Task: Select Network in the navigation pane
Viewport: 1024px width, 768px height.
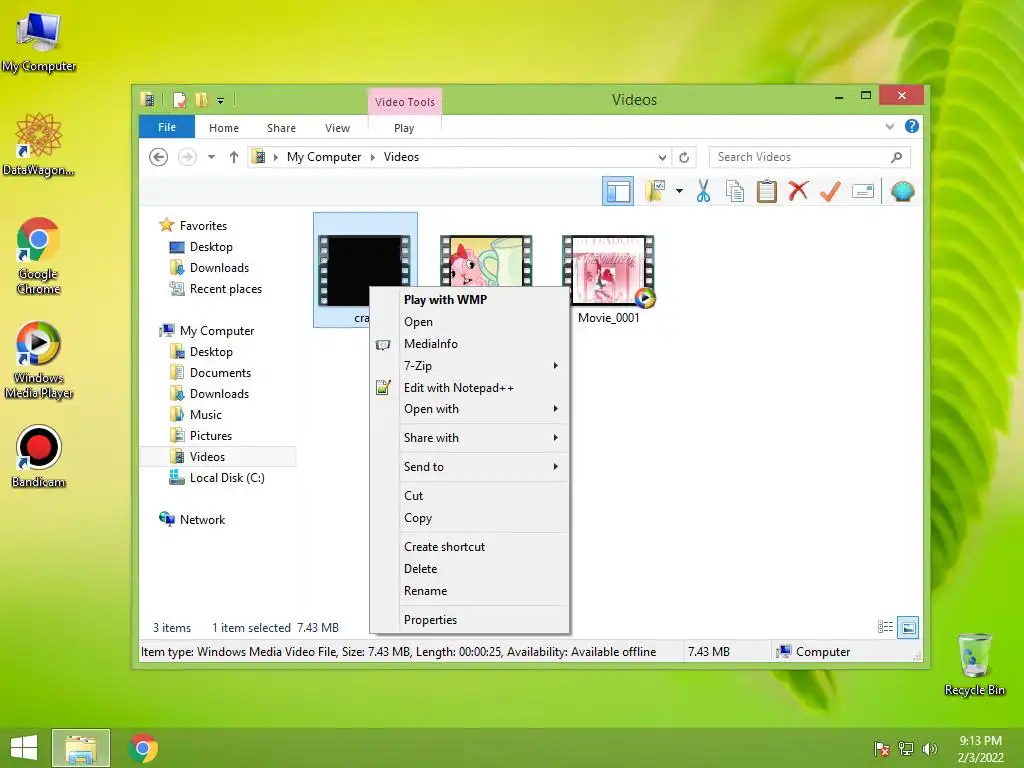Action: tap(193, 520)
